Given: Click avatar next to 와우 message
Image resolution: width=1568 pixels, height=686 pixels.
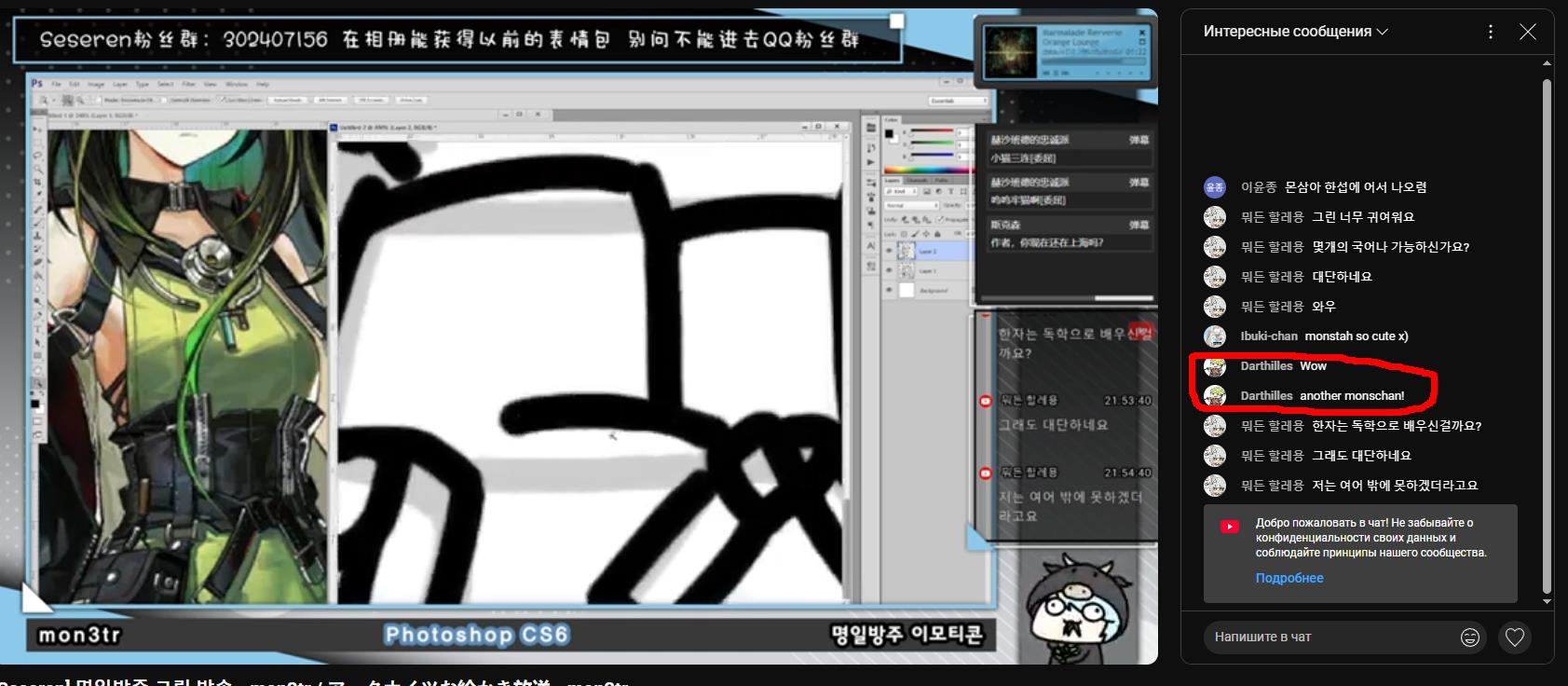Looking at the screenshot, I should click(x=1215, y=307).
